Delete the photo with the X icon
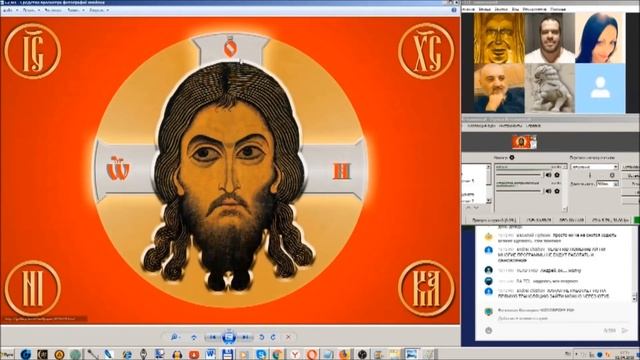This screenshot has height=360, width=640. tap(288, 337)
